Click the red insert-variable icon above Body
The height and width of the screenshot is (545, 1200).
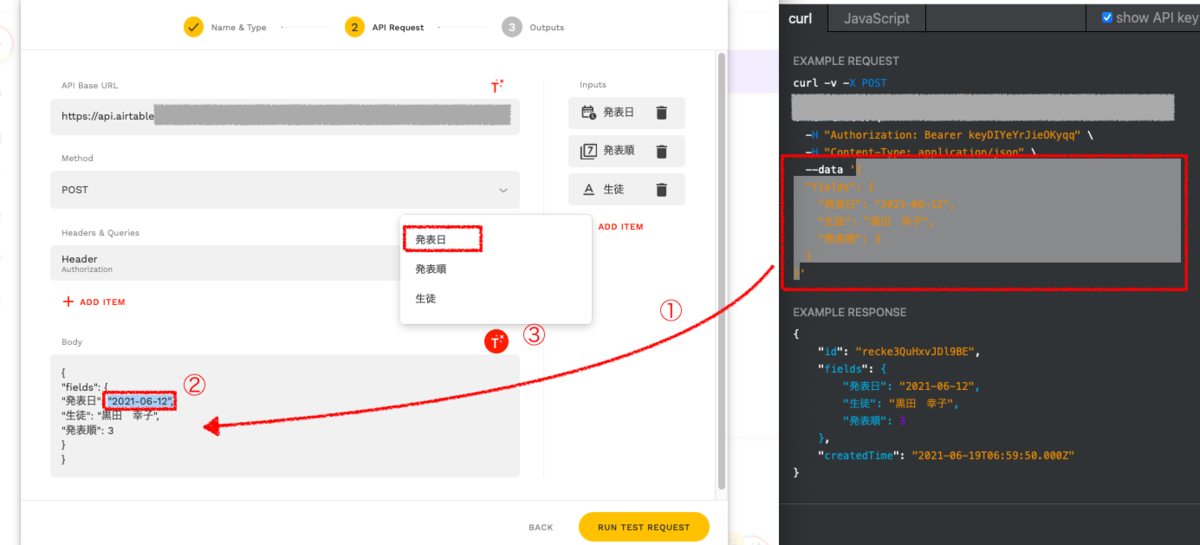497,341
